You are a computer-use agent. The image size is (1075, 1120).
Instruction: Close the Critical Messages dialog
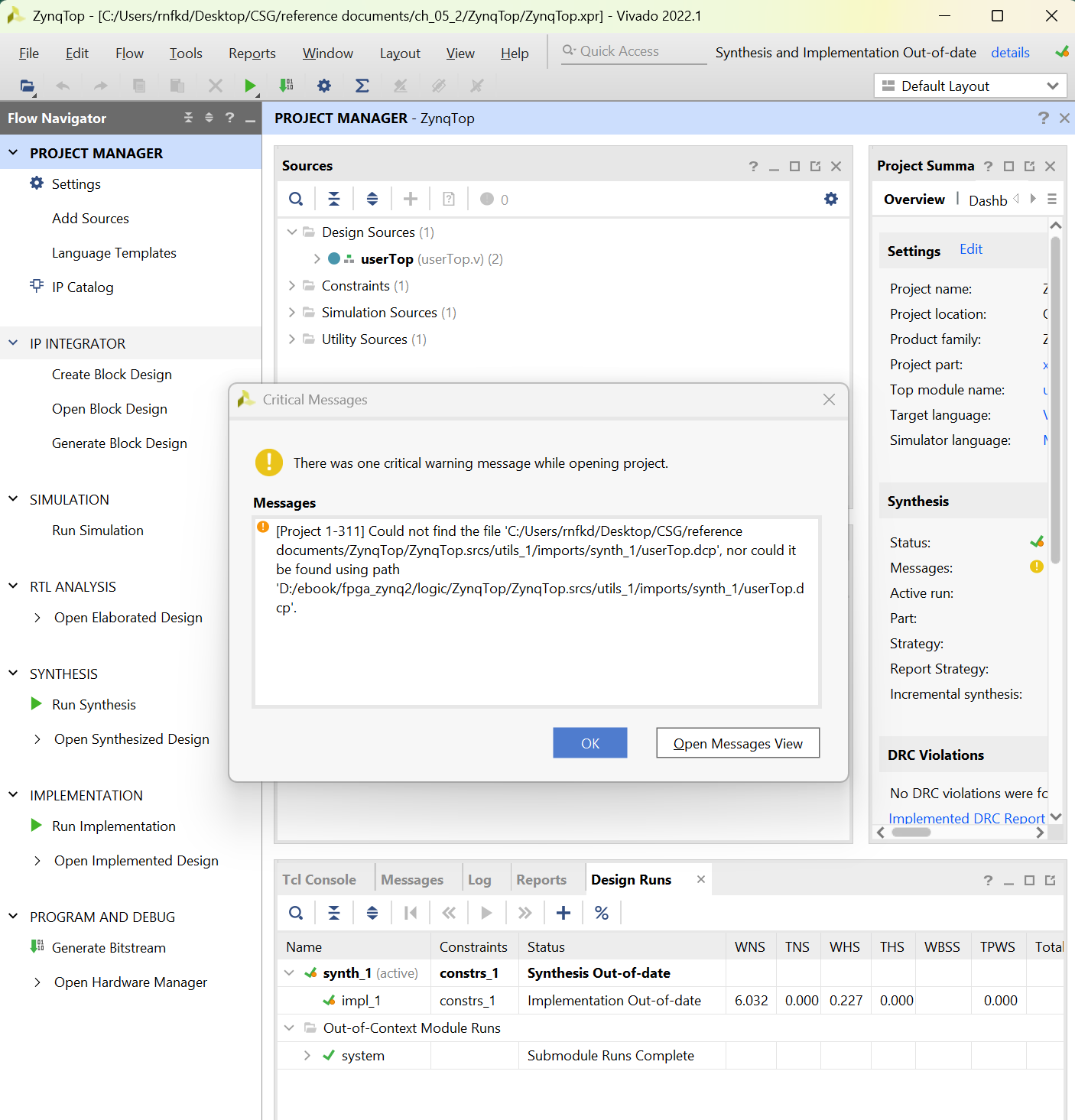(x=829, y=400)
